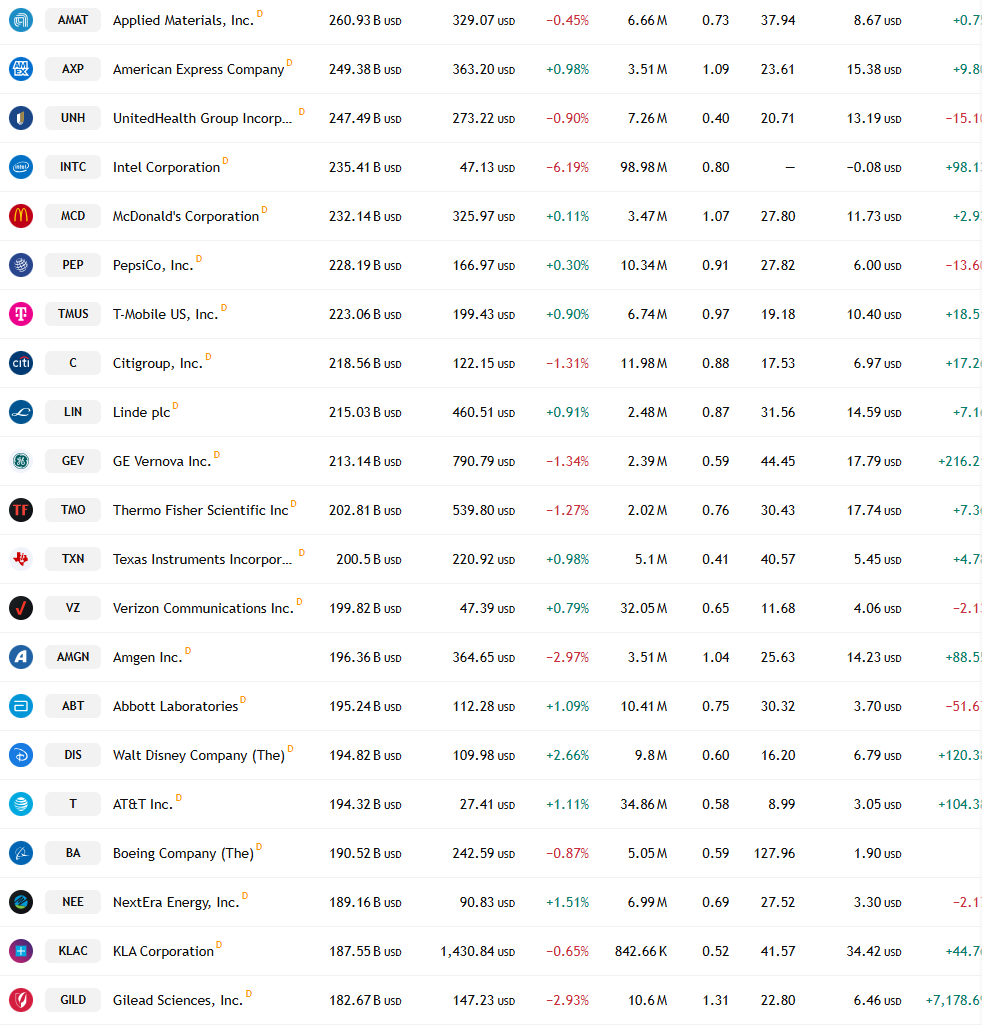
Task: Open the BA ticker badge
Action: tap(73, 853)
